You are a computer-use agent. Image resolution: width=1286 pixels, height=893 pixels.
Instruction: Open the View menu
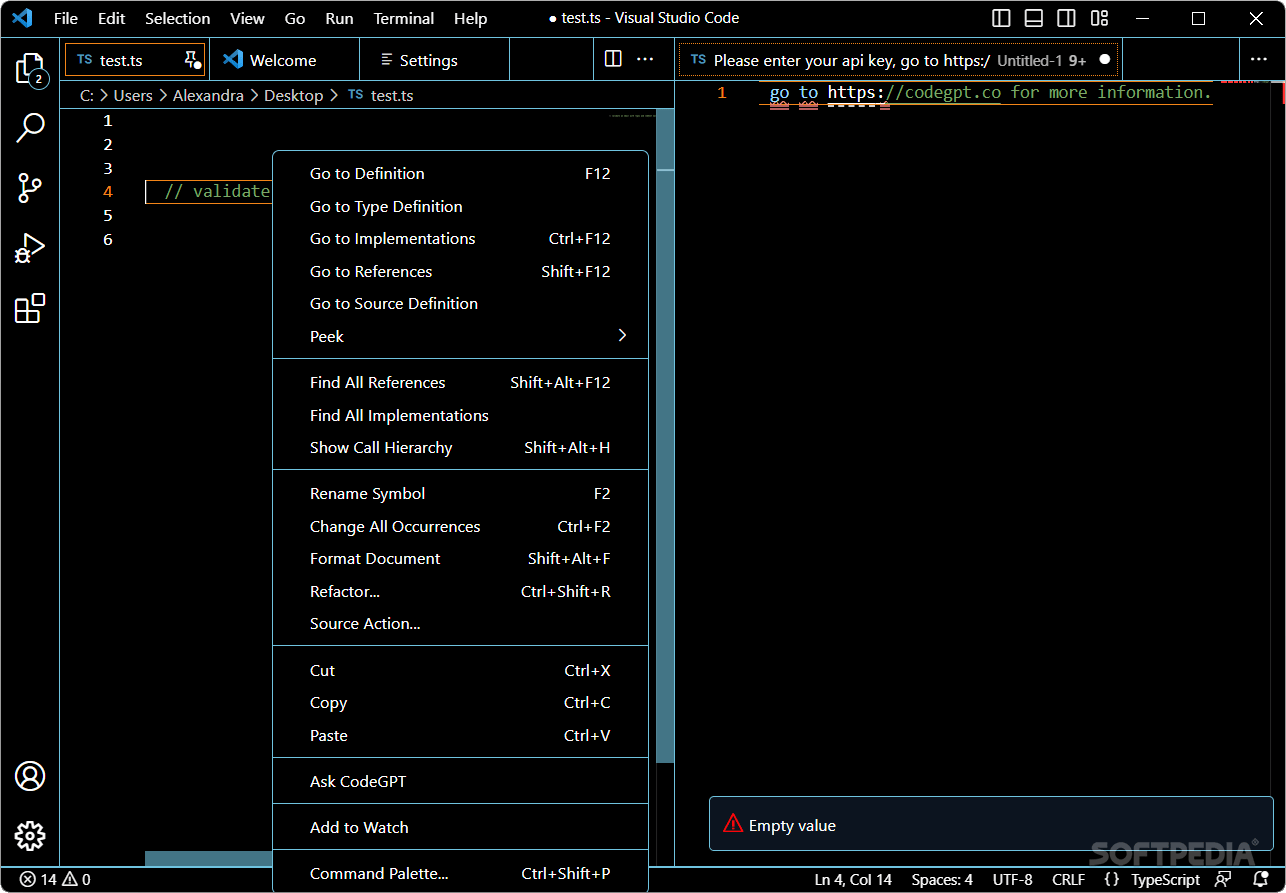pyautogui.click(x=247, y=18)
